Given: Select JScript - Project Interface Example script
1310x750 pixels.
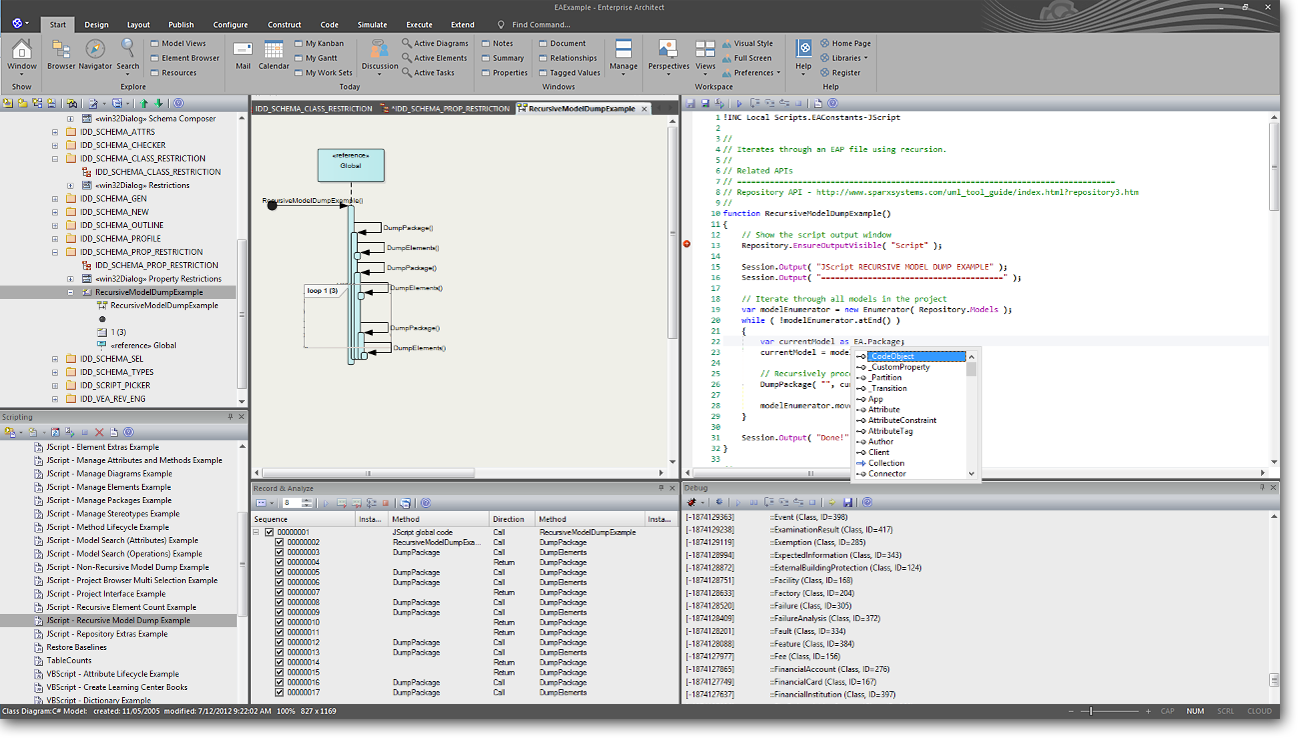Looking at the screenshot, I should (x=107, y=594).
